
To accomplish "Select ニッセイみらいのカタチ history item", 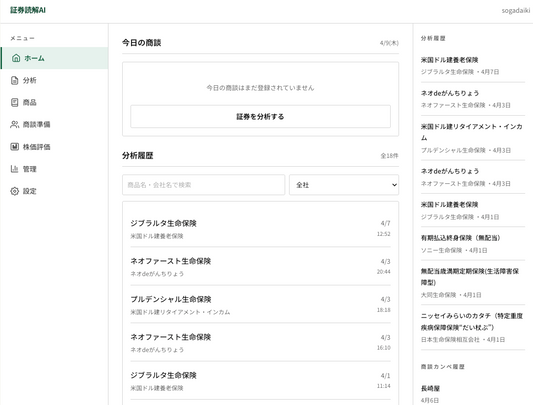I will [x=473, y=327].
